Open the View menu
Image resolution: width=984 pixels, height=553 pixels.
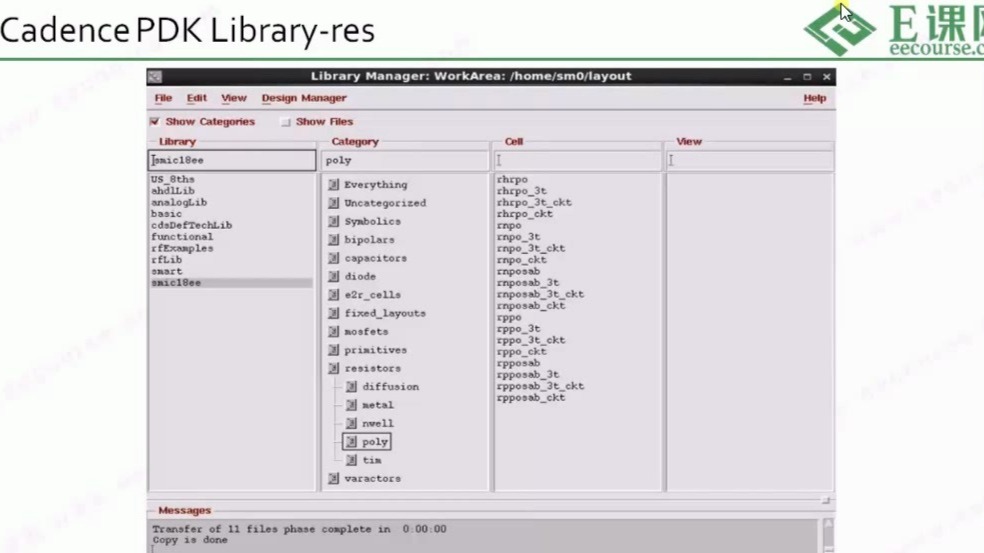coord(233,98)
